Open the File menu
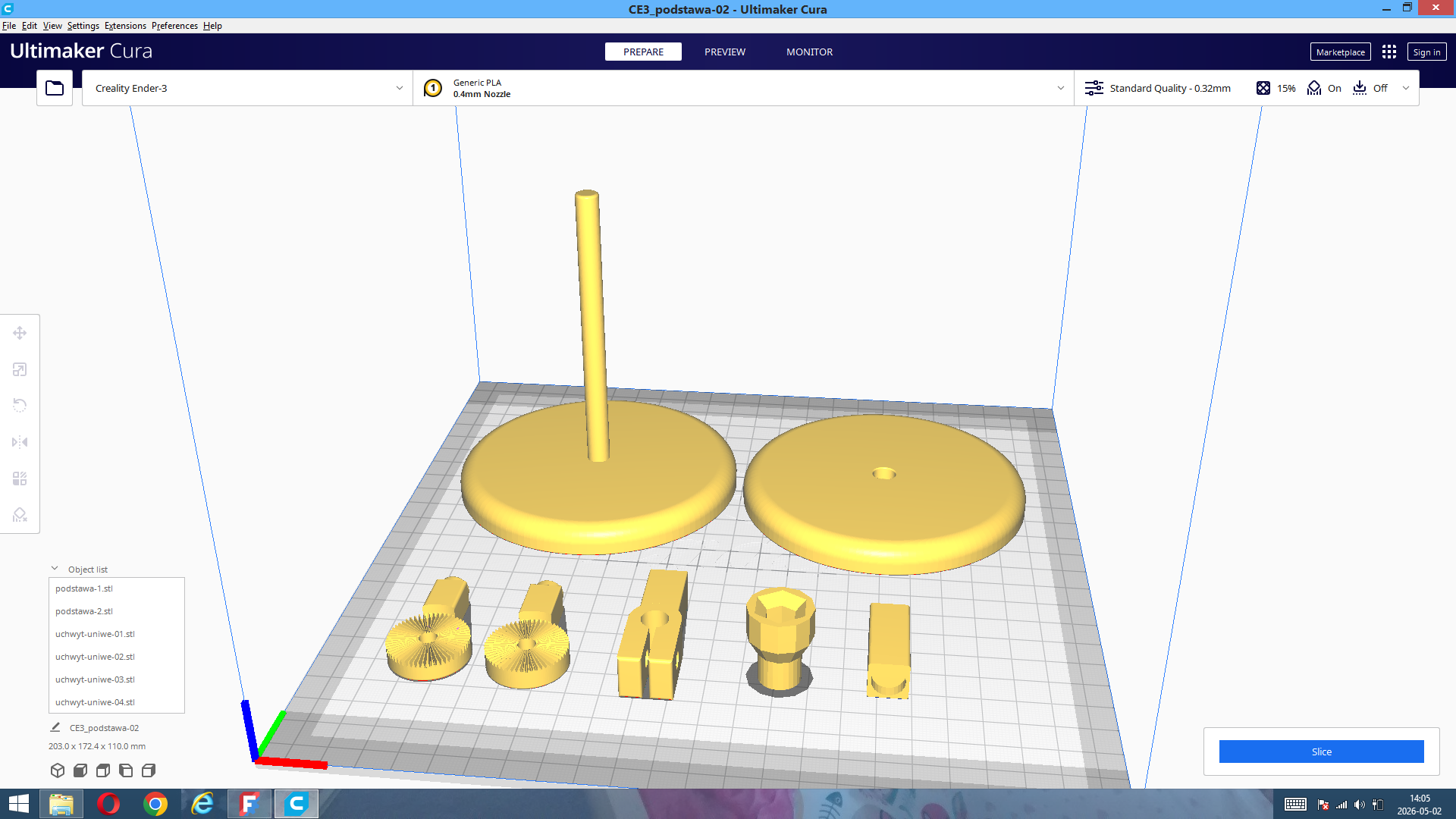Image resolution: width=1456 pixels, height=819 pixels. [9, 26]
